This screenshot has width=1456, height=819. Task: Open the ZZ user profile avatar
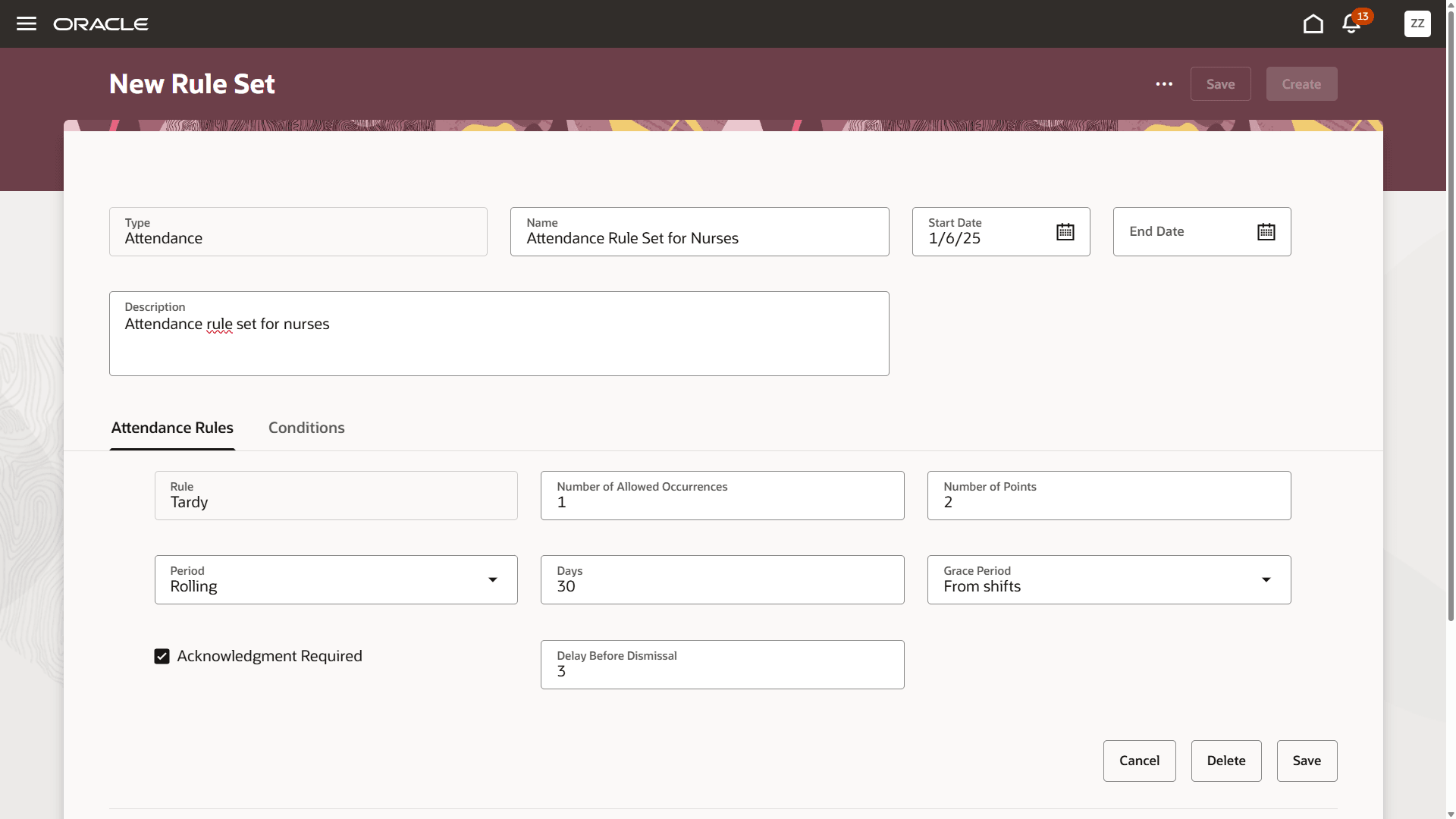tap(1417, 24)
